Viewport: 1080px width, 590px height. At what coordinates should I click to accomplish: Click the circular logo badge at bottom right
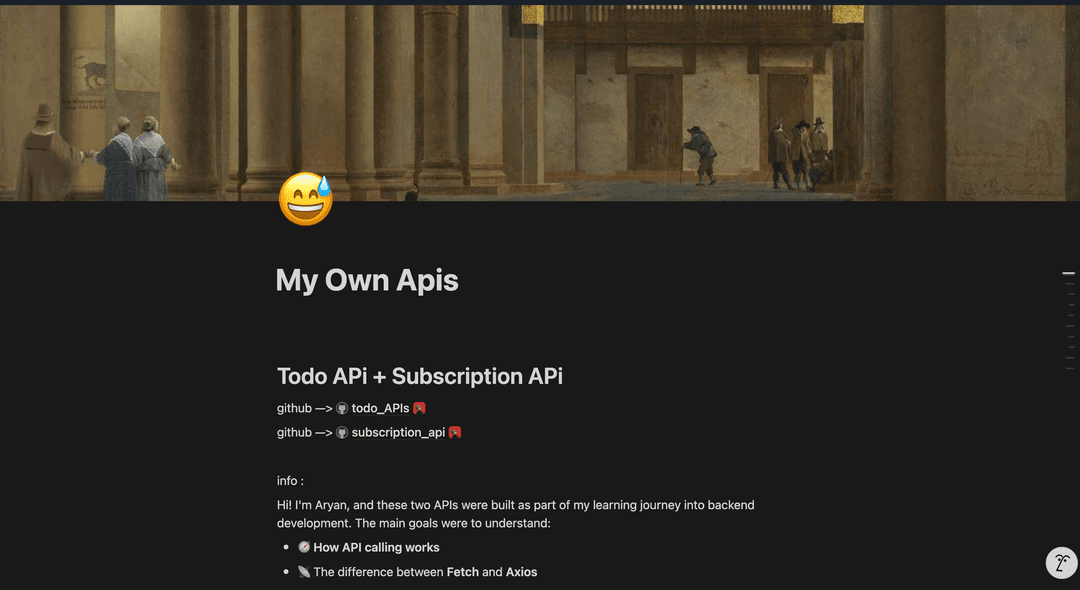click(1061, 563)
